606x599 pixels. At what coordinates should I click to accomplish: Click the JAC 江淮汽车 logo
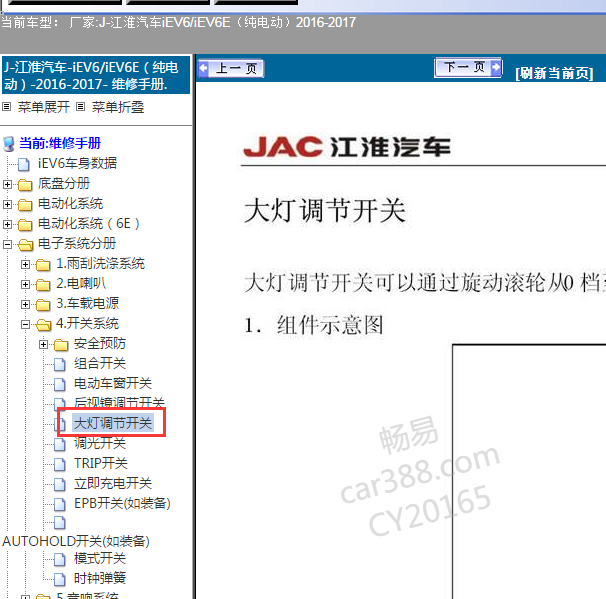[x=347, y=147]
